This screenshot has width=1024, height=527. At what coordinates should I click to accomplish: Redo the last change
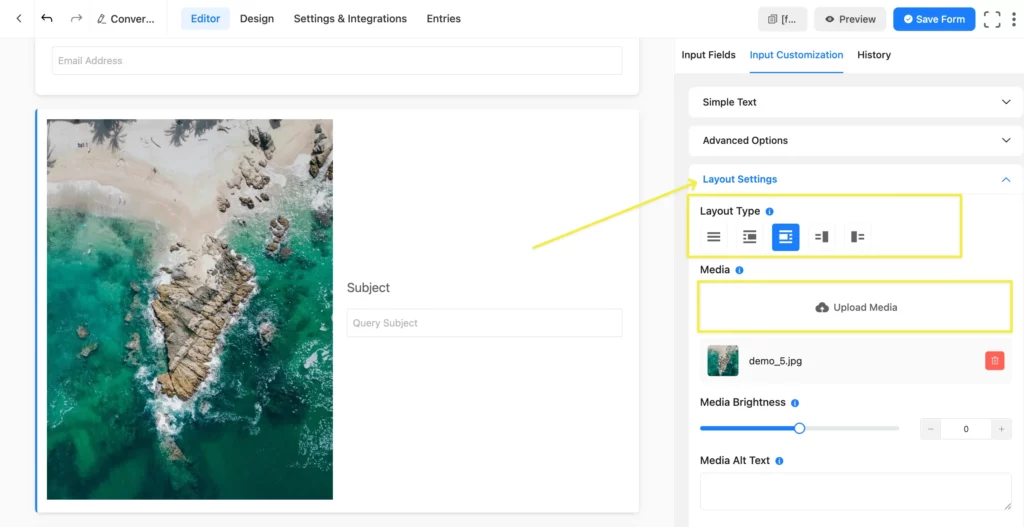76,18
